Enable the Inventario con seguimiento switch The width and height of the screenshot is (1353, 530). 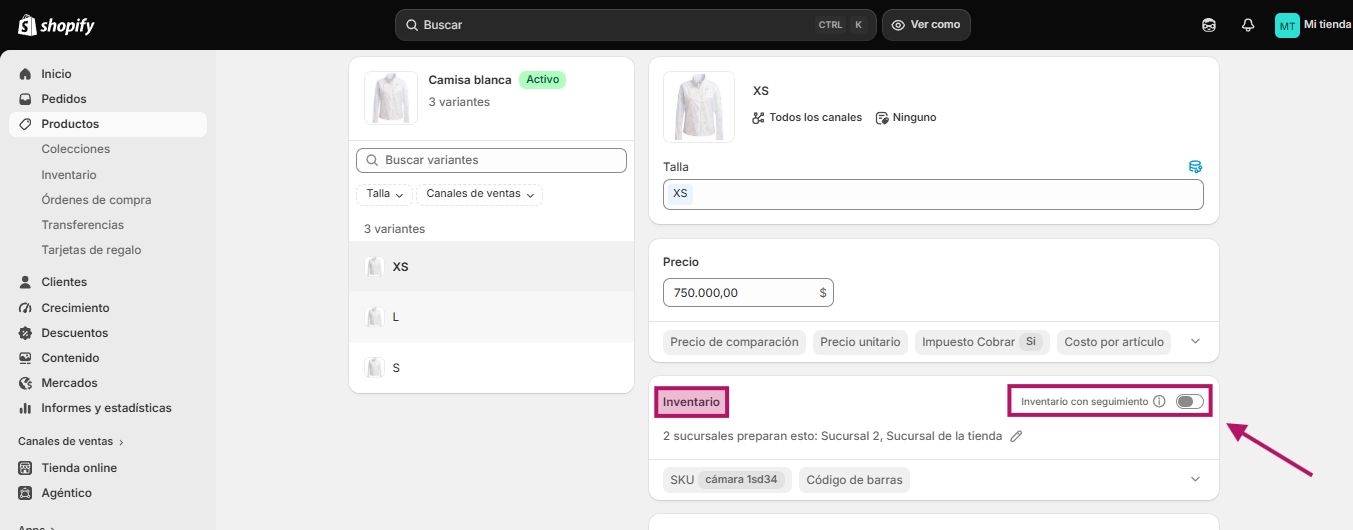[x=1190, y=401]
